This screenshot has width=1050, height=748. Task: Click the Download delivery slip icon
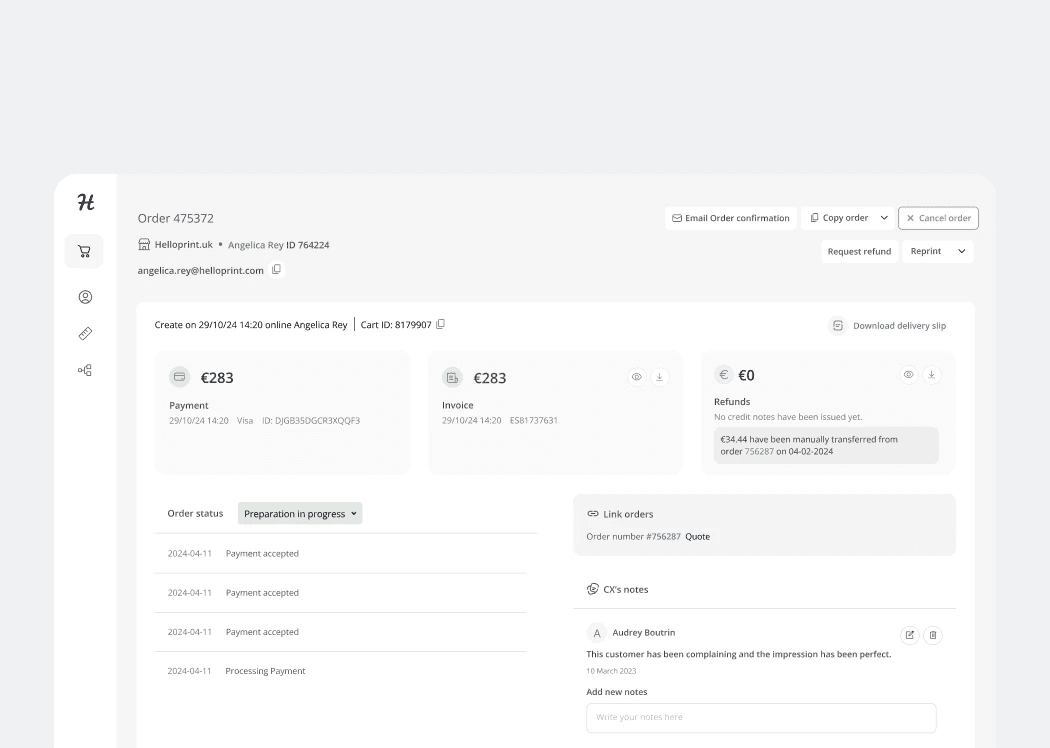(836, 325)
